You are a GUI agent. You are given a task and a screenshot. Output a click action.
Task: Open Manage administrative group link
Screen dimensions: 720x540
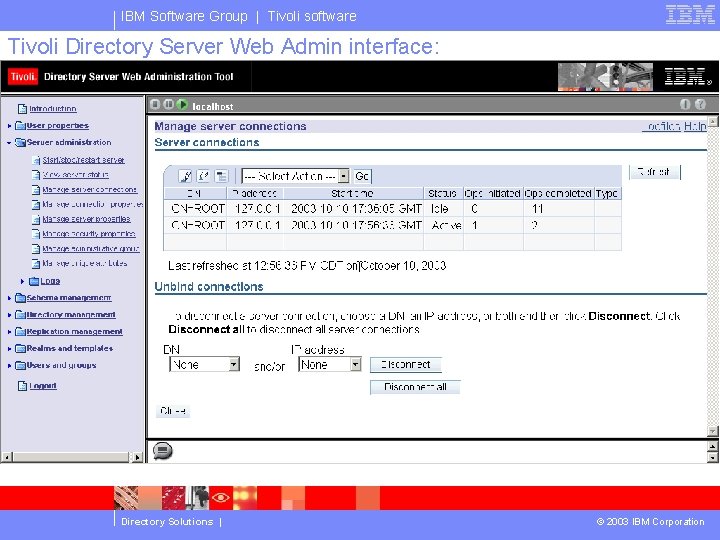point(91,248)
